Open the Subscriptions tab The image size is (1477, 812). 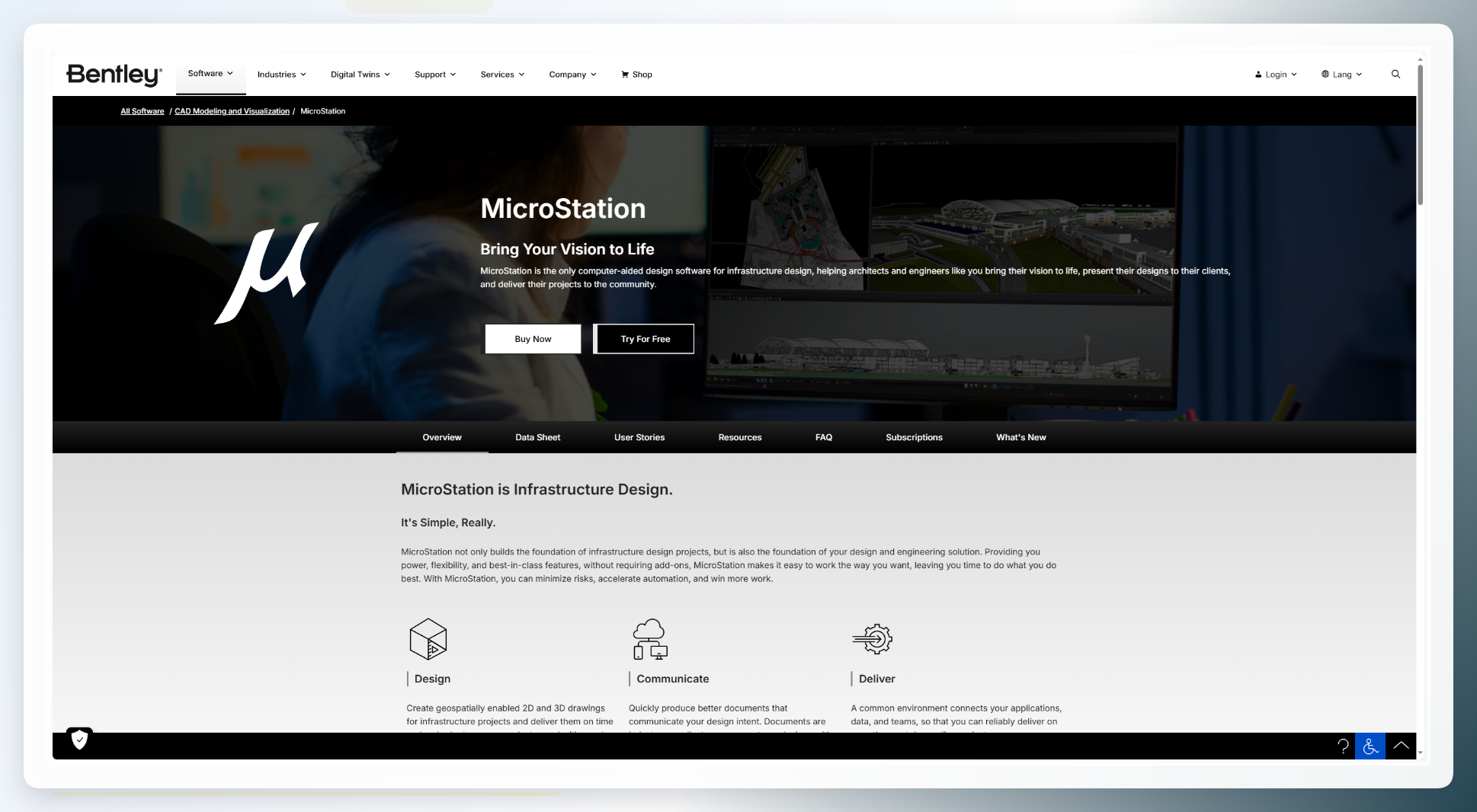pyautogui.click(x=914, y=437)
